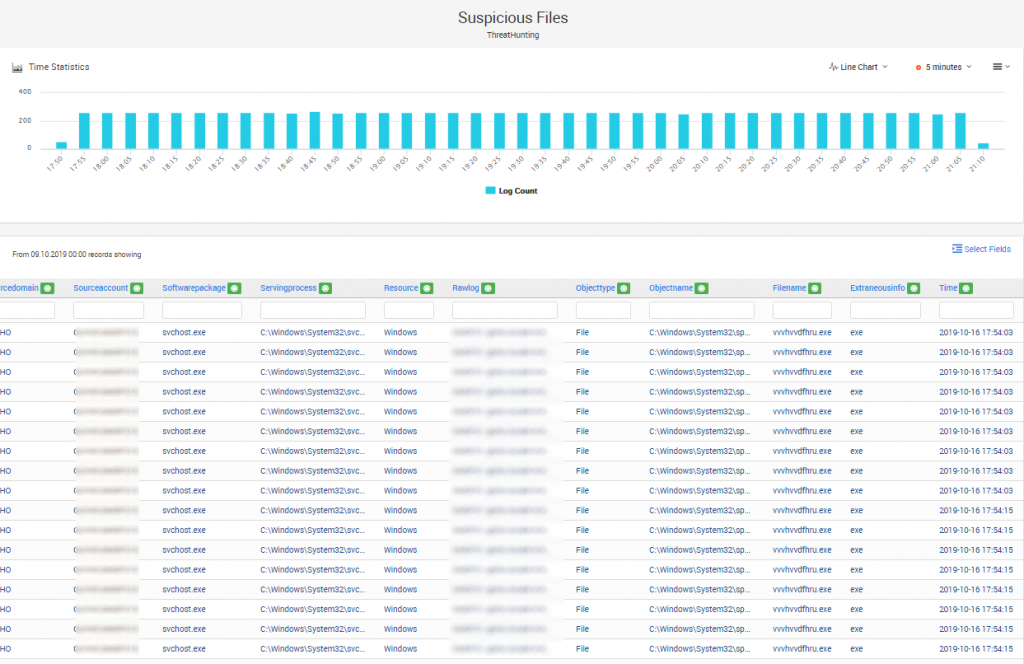Click the green icon beside Rawlog header
The height and width of the screenshot is (664, 1024).
click(487, 288)
